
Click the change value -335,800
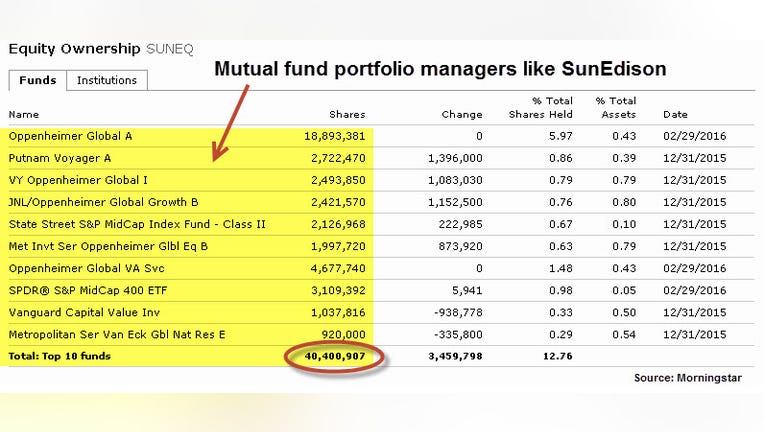coord(458,335)
